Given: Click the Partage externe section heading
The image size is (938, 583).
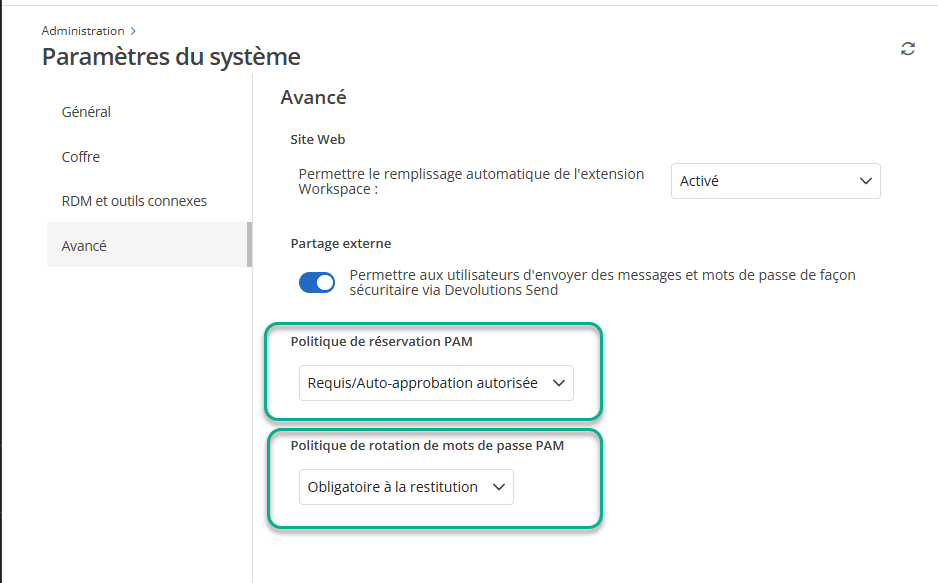Looking at the screenshot, I should point(340,243).
